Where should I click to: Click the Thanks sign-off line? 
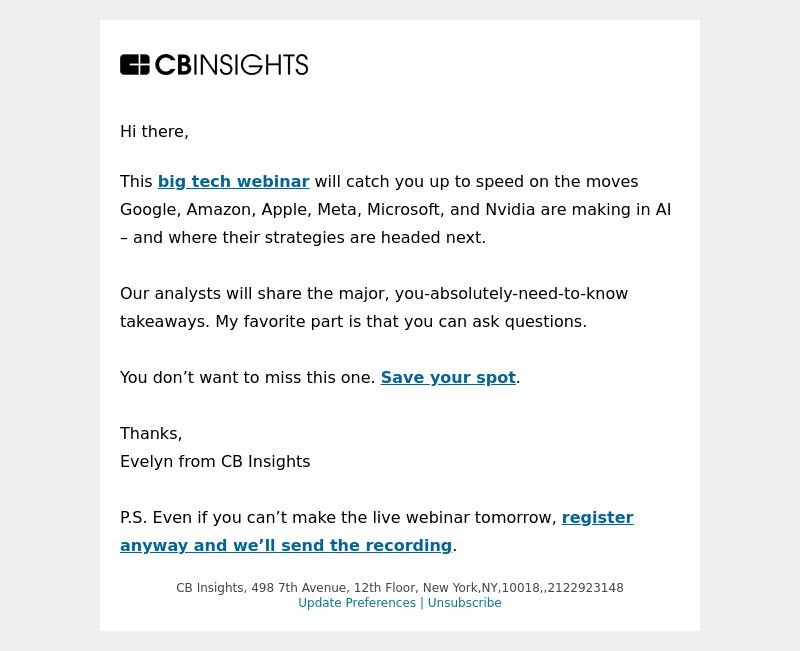pos(151,434)
